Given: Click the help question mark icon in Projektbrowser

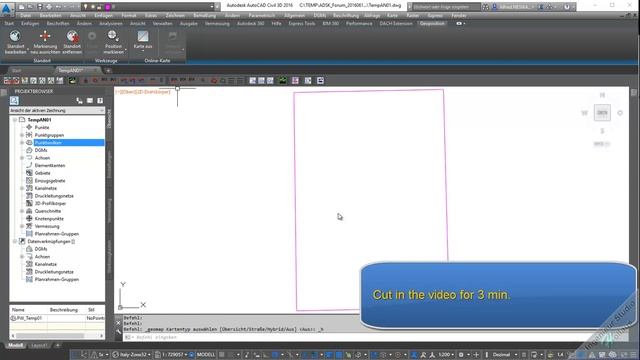Looking at the screenshot, I should 100,100.
